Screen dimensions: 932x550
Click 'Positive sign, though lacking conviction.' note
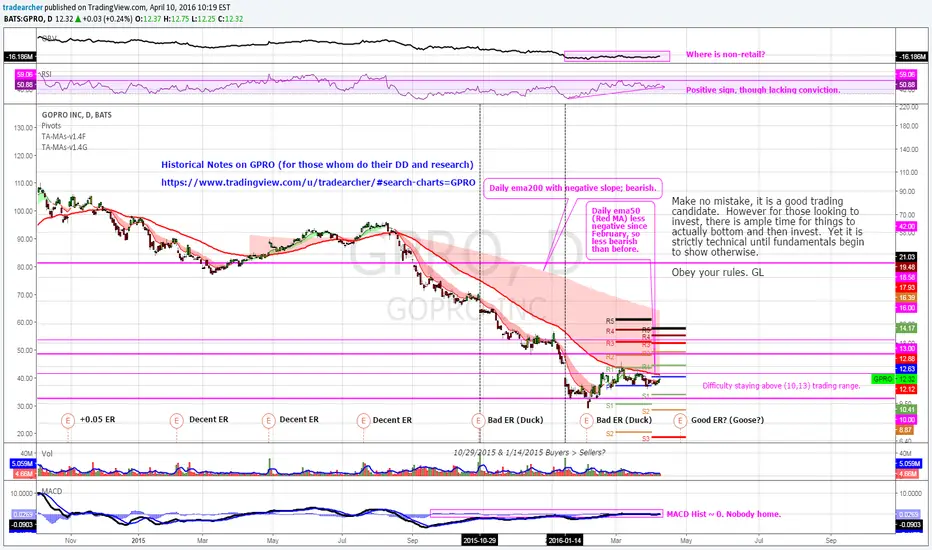pyautogui.click(x=763, y=90)
